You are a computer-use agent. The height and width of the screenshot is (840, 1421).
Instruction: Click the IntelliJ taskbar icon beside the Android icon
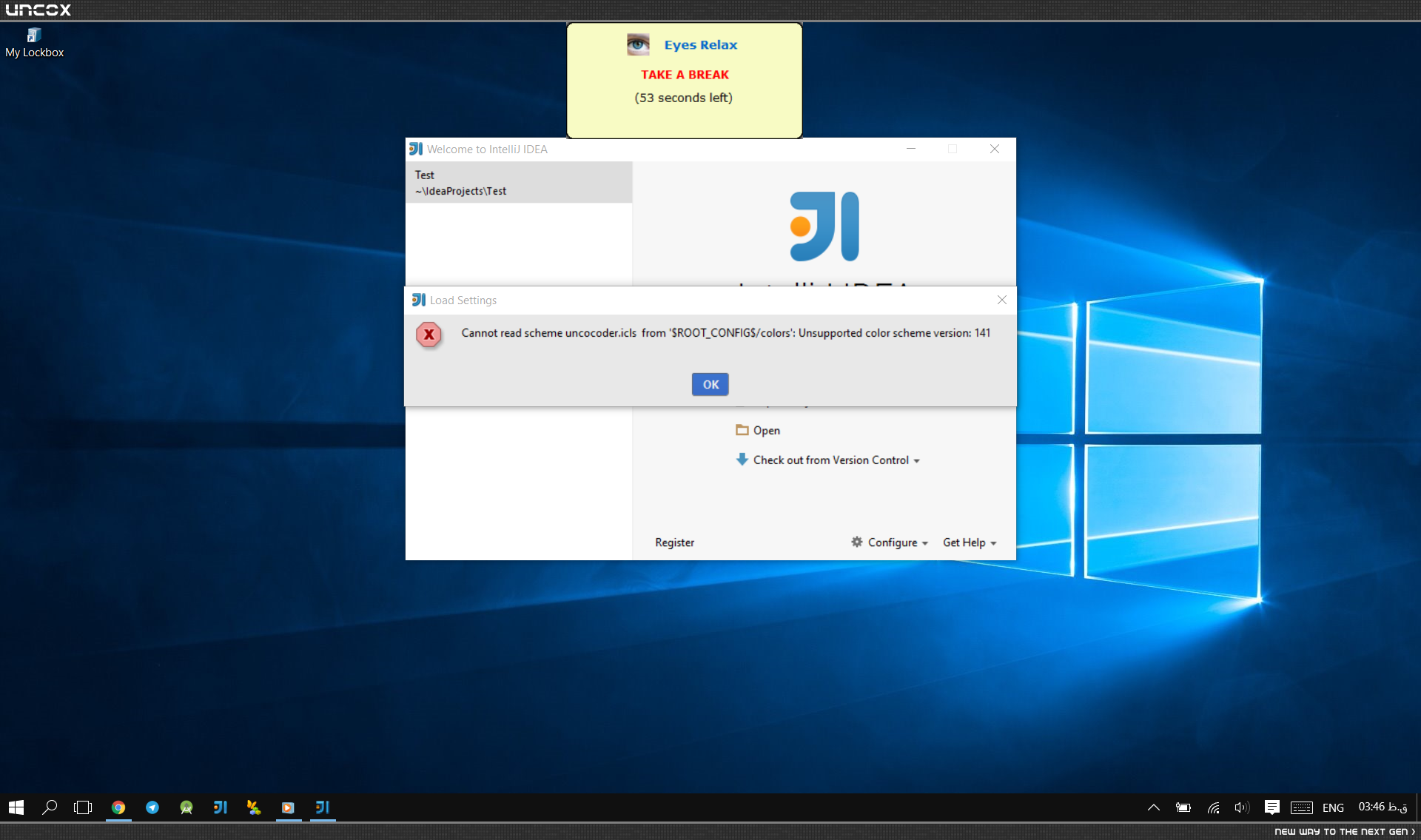[221, 807]
